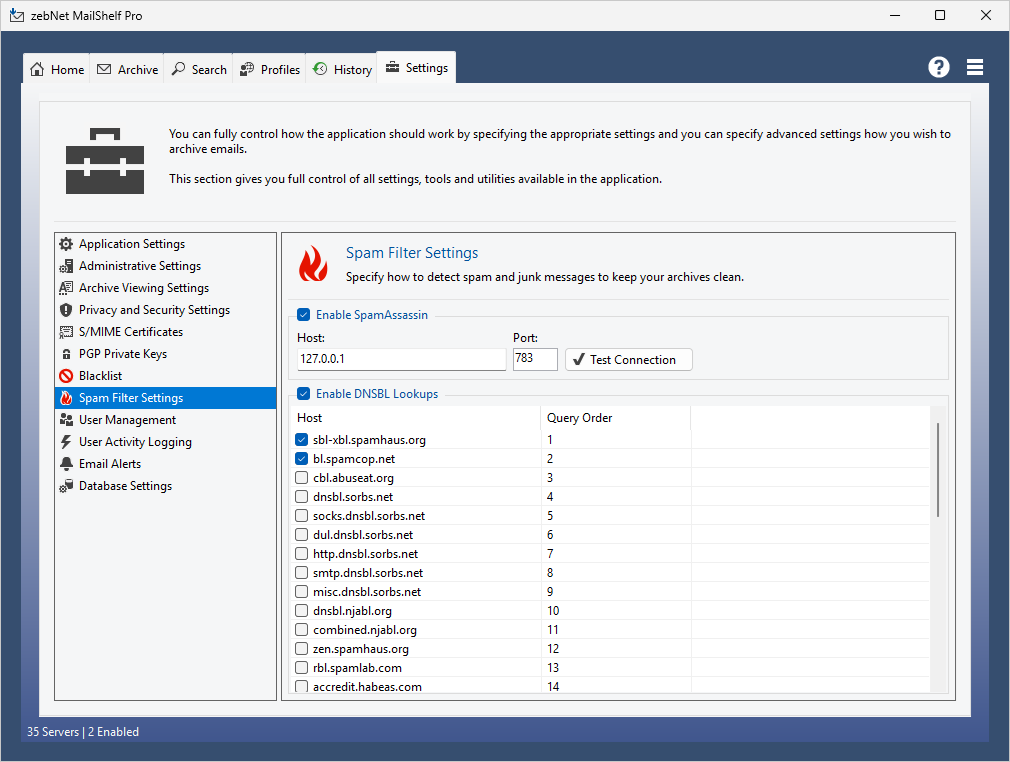This screenshot has height=762, width=1010.
Task: Click the Application Settings gear icon
Action: tap(66, 244)
